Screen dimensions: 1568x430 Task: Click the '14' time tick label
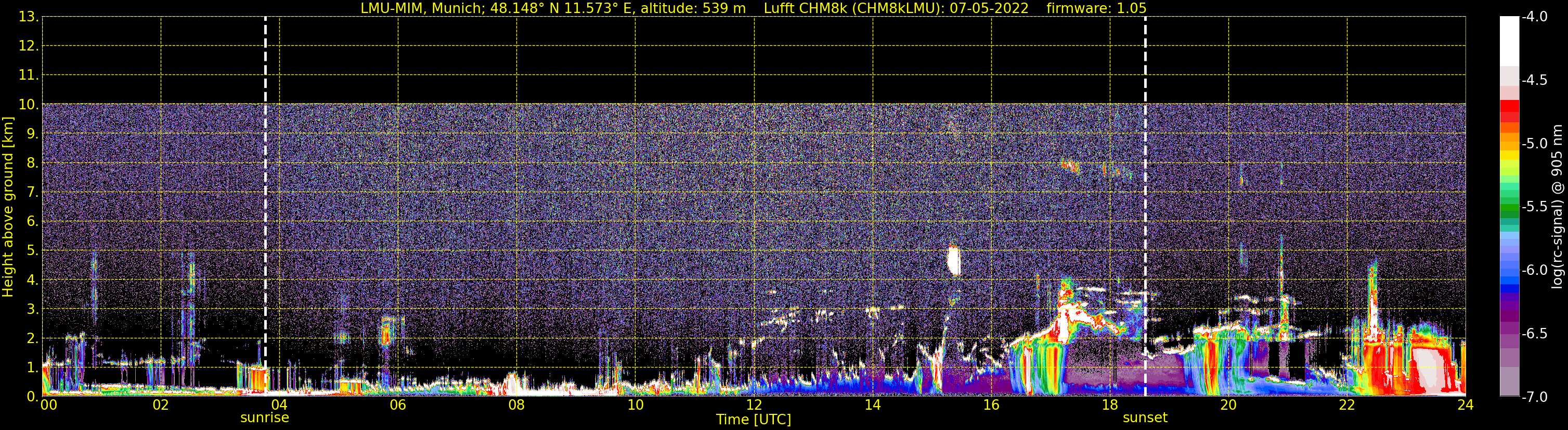(872, 405)
